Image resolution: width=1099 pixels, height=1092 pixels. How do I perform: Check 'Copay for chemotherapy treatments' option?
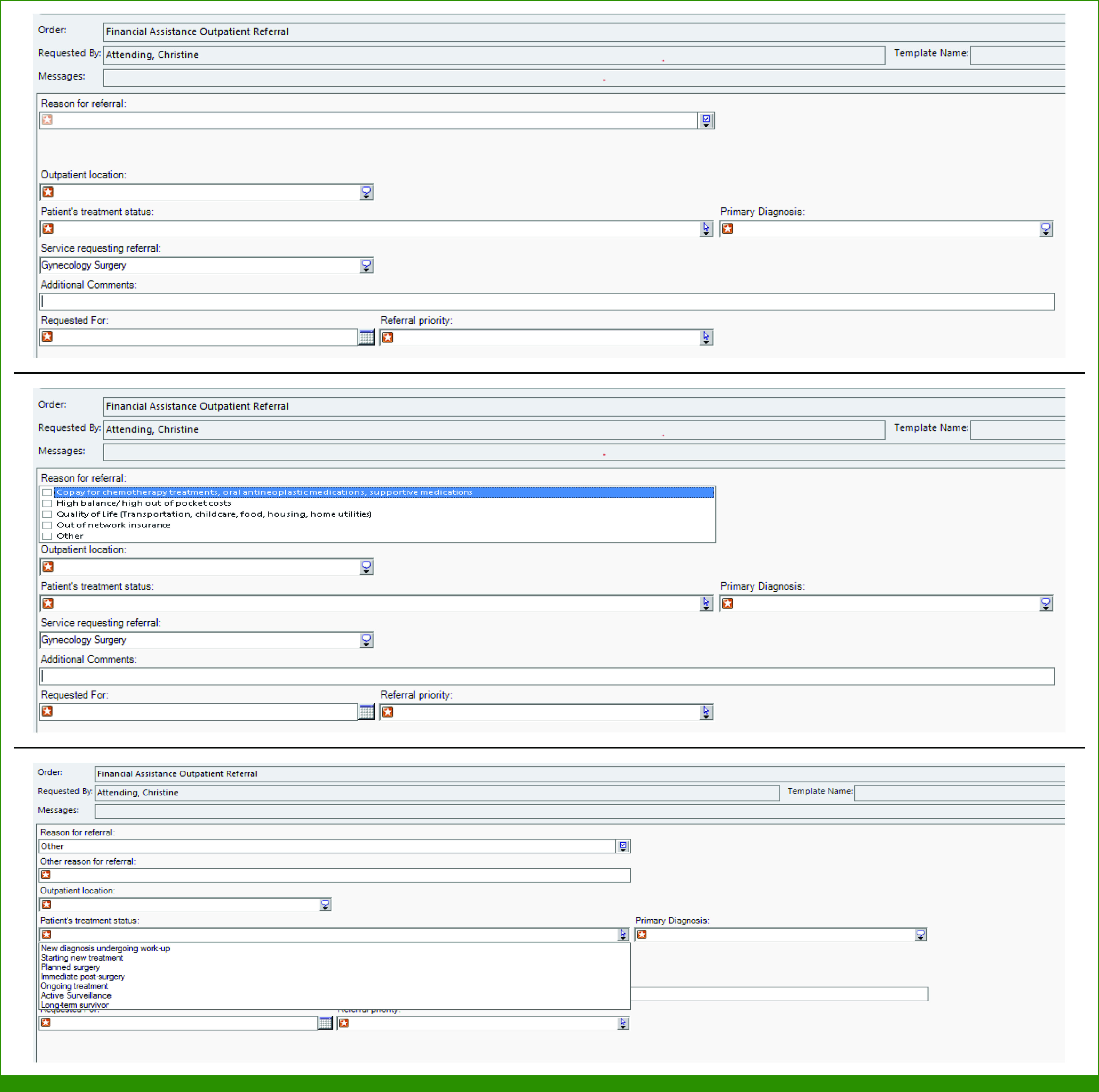47,493
